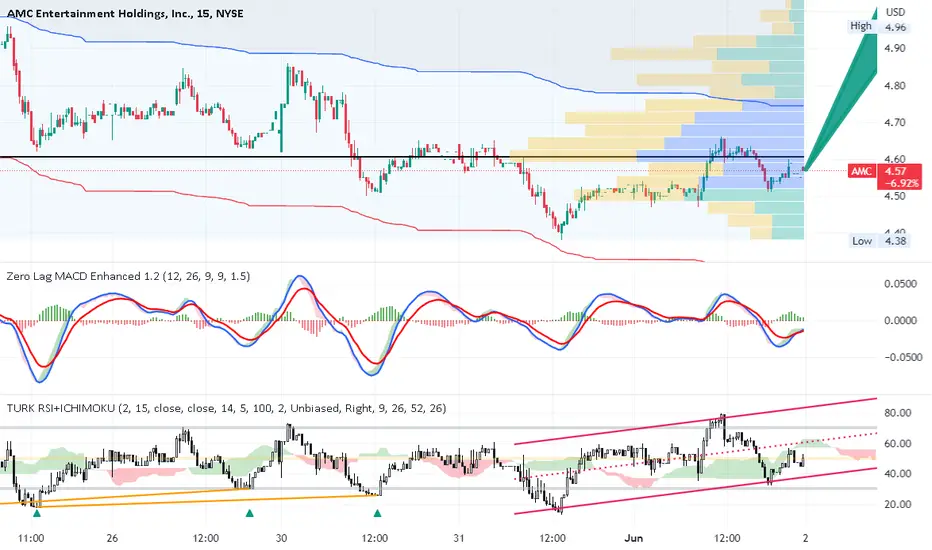Click the USD currency label

click(x=895, y=12)
